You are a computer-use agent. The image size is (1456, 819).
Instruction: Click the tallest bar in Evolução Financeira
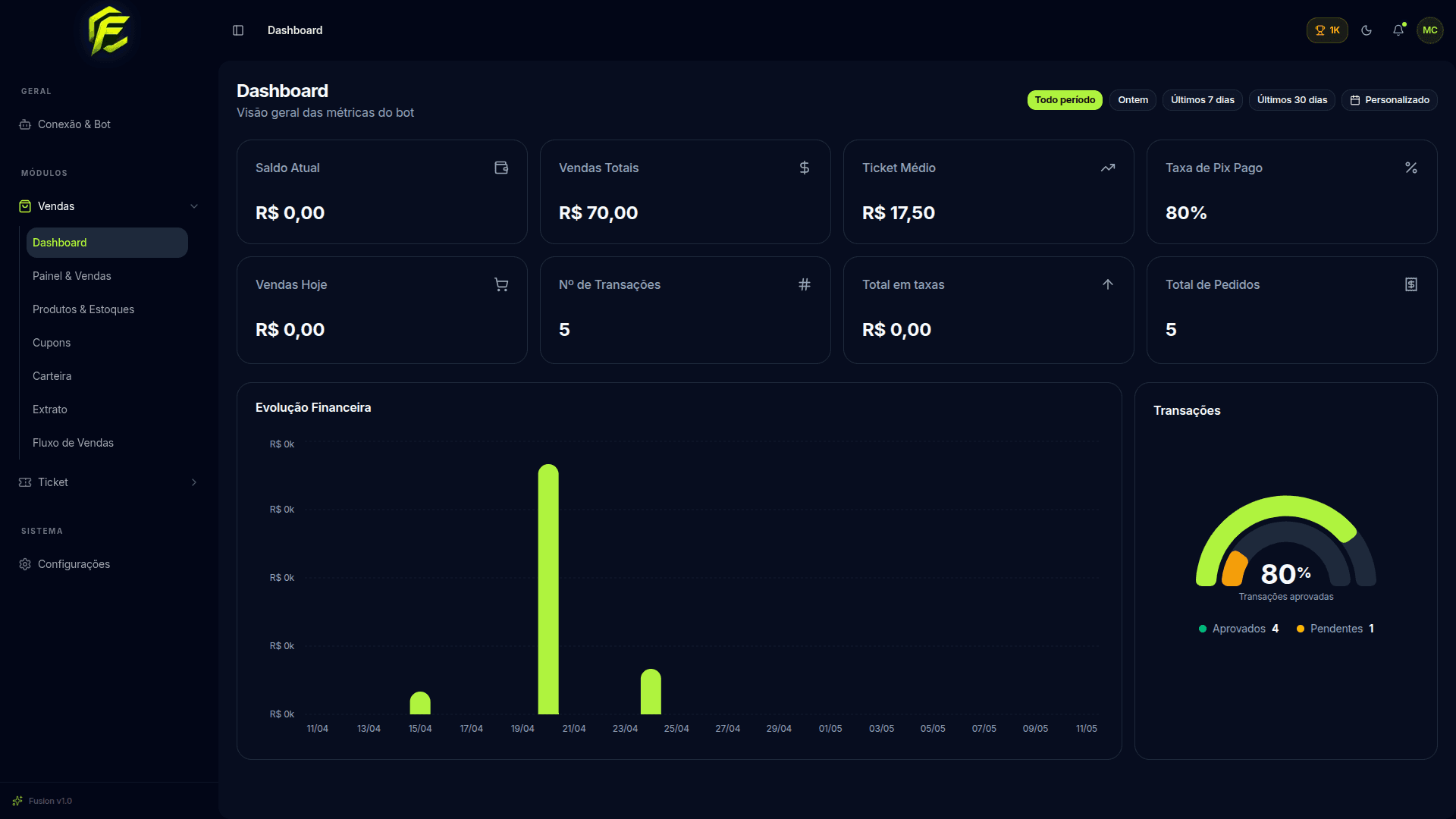pyautogui.click(x=548, y=589)
